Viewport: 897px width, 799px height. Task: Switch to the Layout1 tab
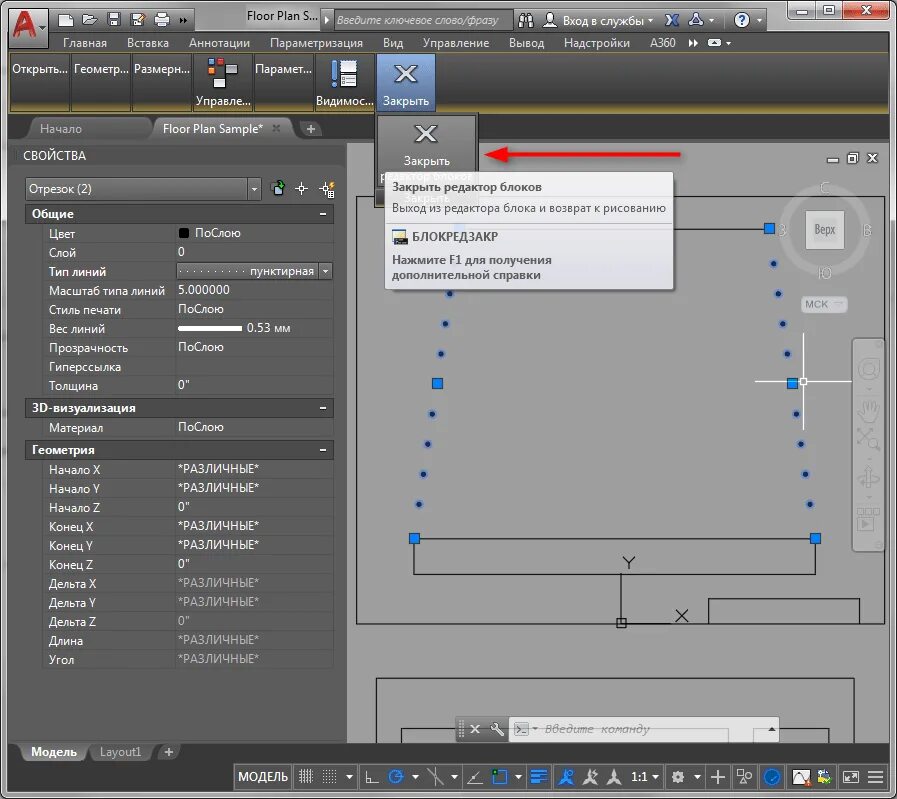click(120, 752)
